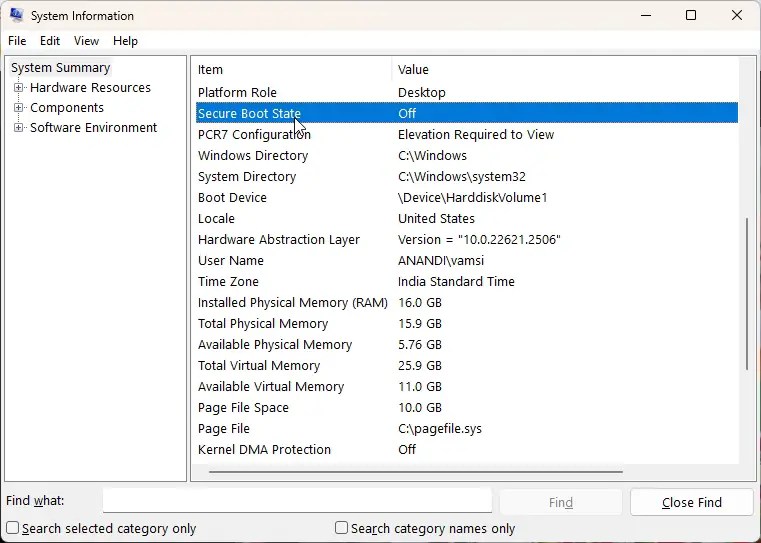Click the Elevation Required to View value

(x=476, y=134)
